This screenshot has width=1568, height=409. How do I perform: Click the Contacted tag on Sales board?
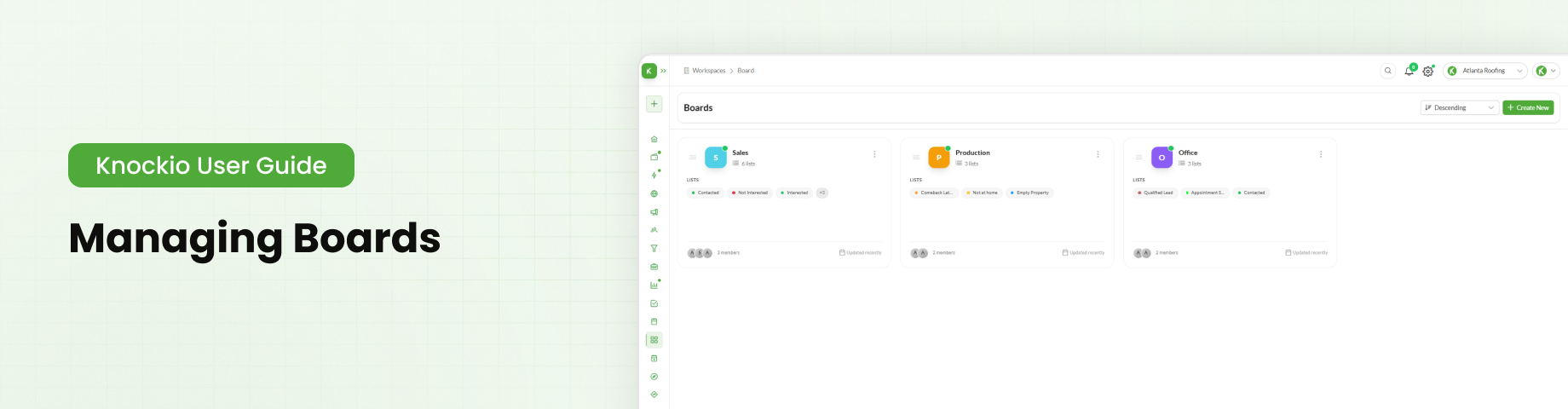tap(706, 193)
